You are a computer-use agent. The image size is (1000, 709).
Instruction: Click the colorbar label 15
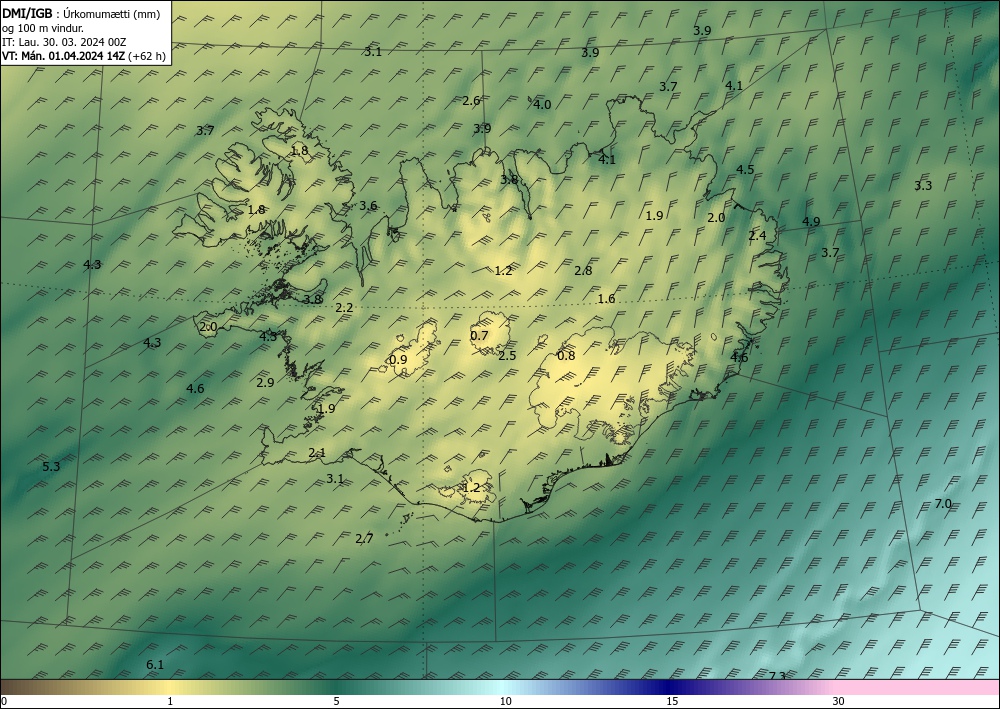tap(672, 702)
